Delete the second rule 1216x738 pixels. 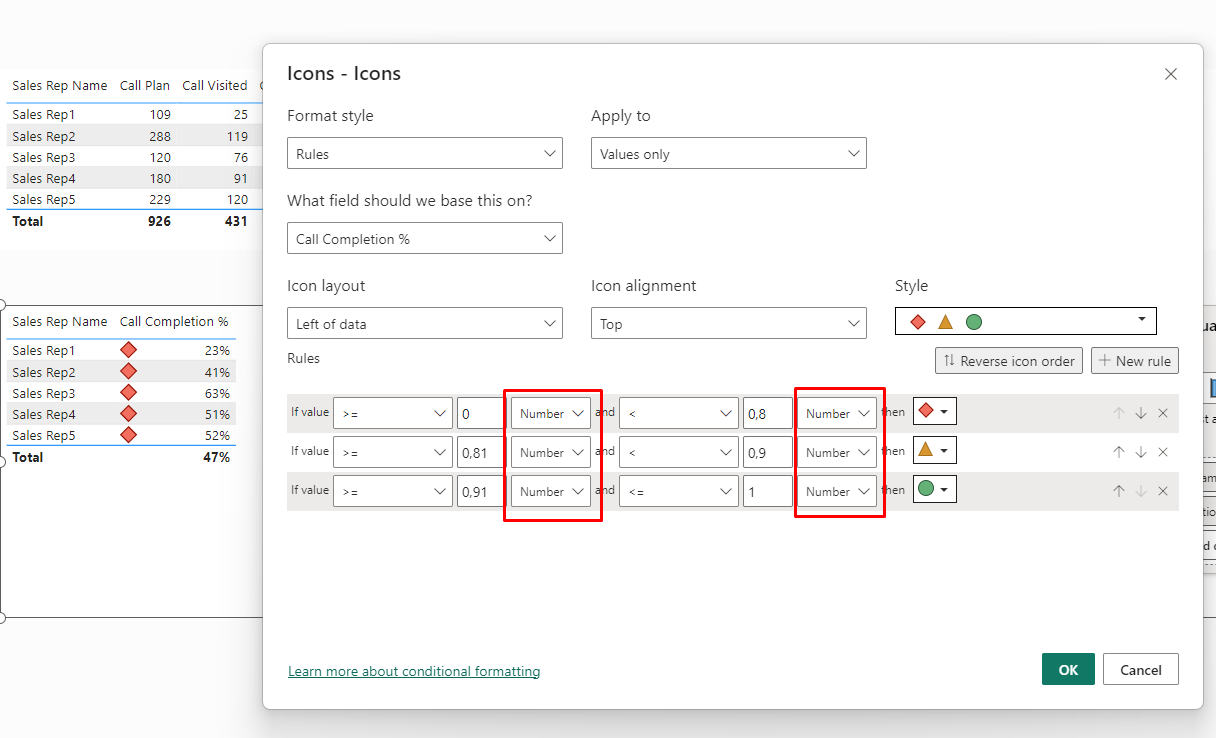tap(1163, 452)
